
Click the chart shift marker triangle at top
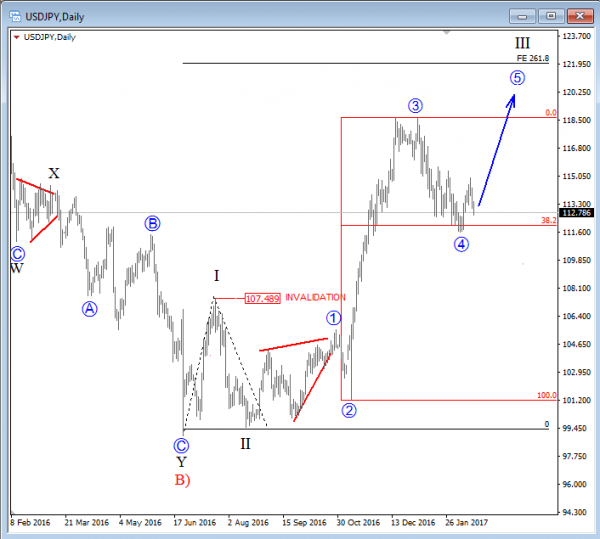[447, 33]
